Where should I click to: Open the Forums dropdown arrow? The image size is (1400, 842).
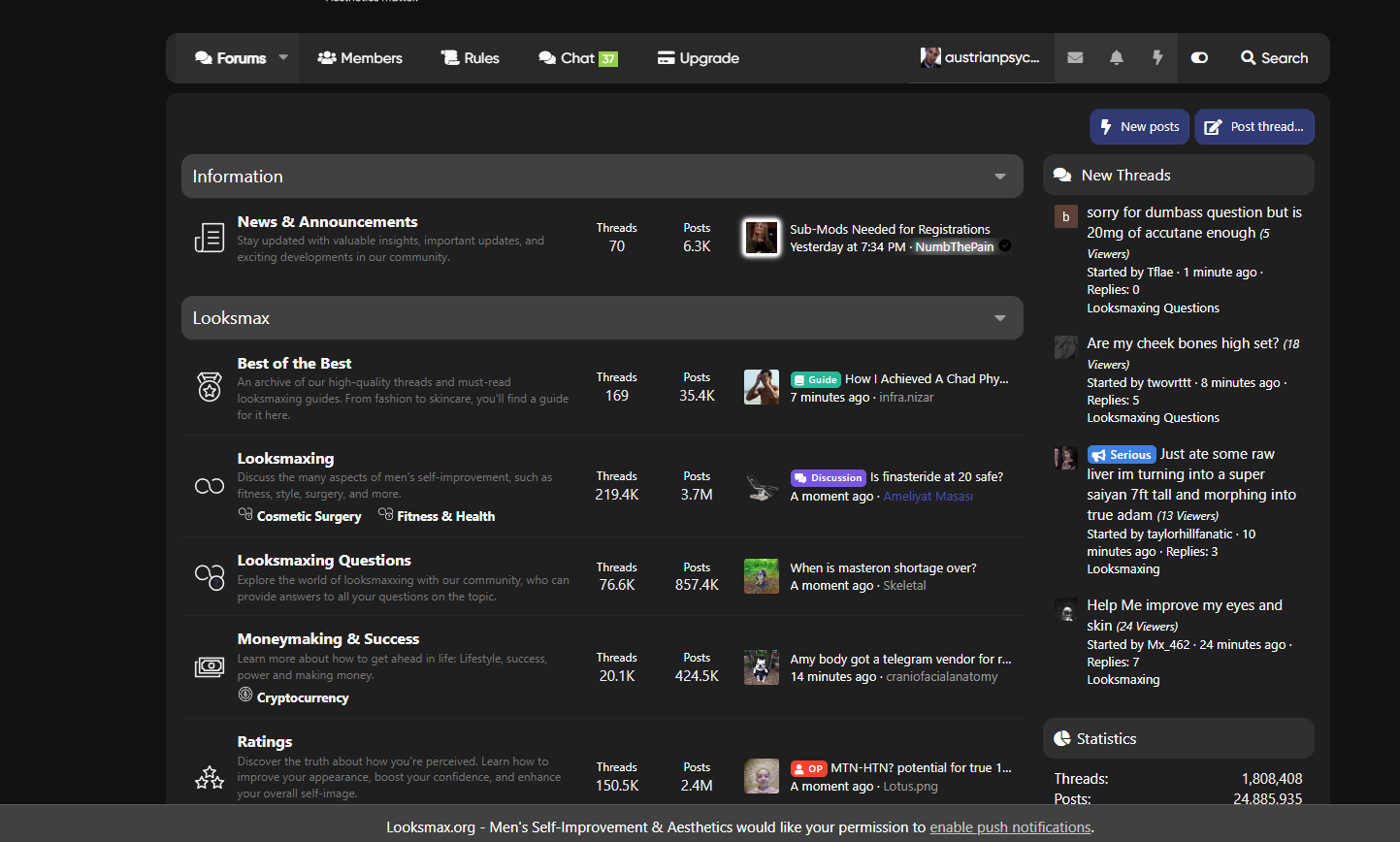[283, 57]
